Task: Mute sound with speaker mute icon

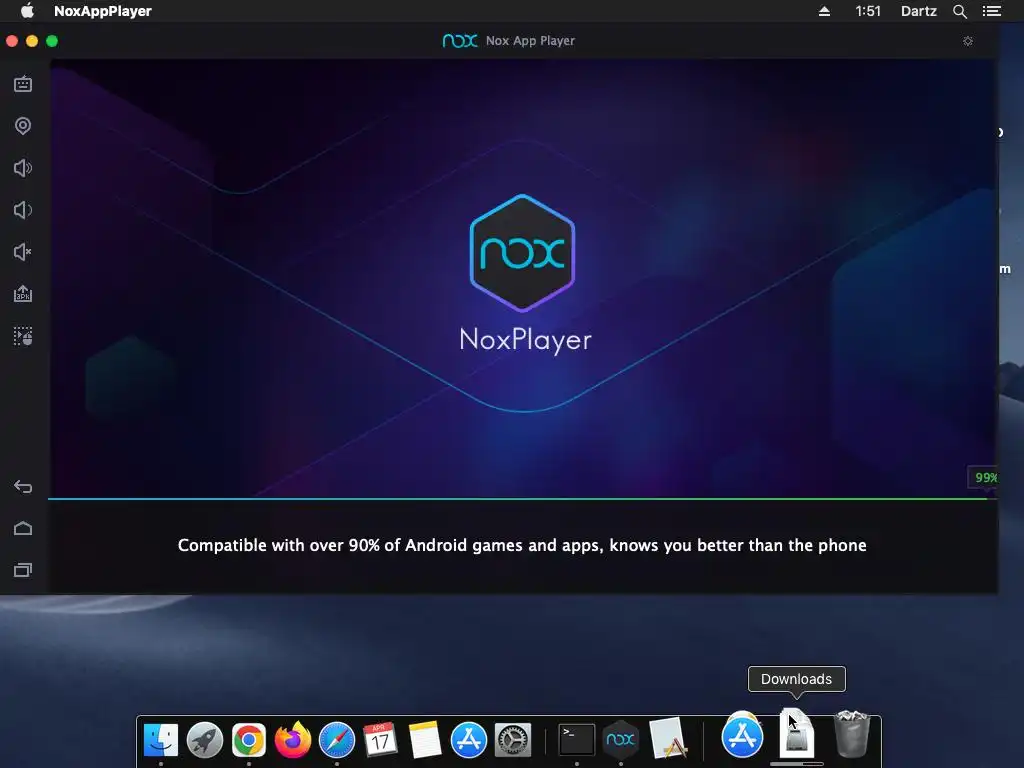Action: point(23,251)
